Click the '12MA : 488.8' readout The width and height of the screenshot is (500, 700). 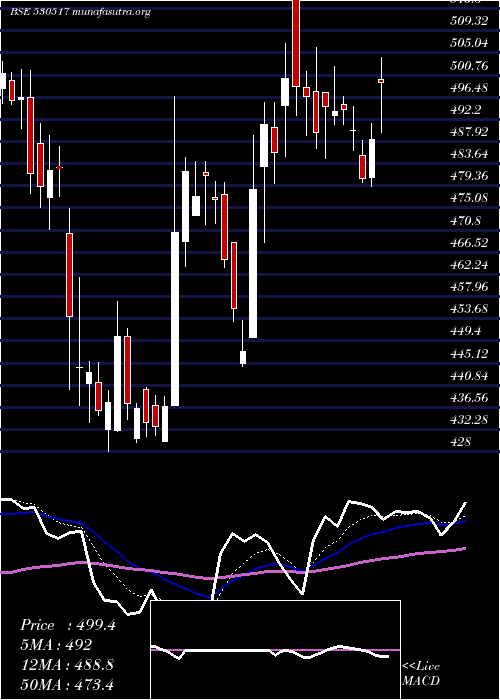(67, 664)
